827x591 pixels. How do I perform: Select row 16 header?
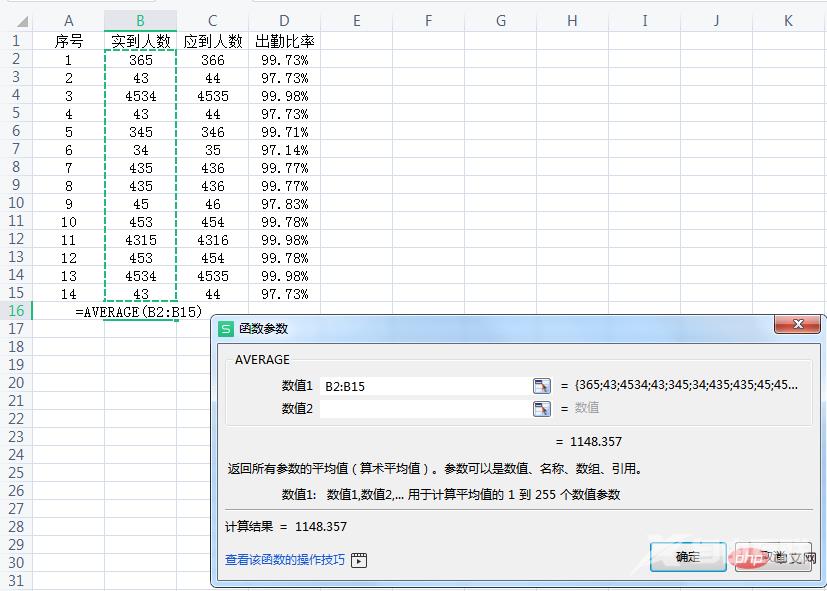click(16, 311)
